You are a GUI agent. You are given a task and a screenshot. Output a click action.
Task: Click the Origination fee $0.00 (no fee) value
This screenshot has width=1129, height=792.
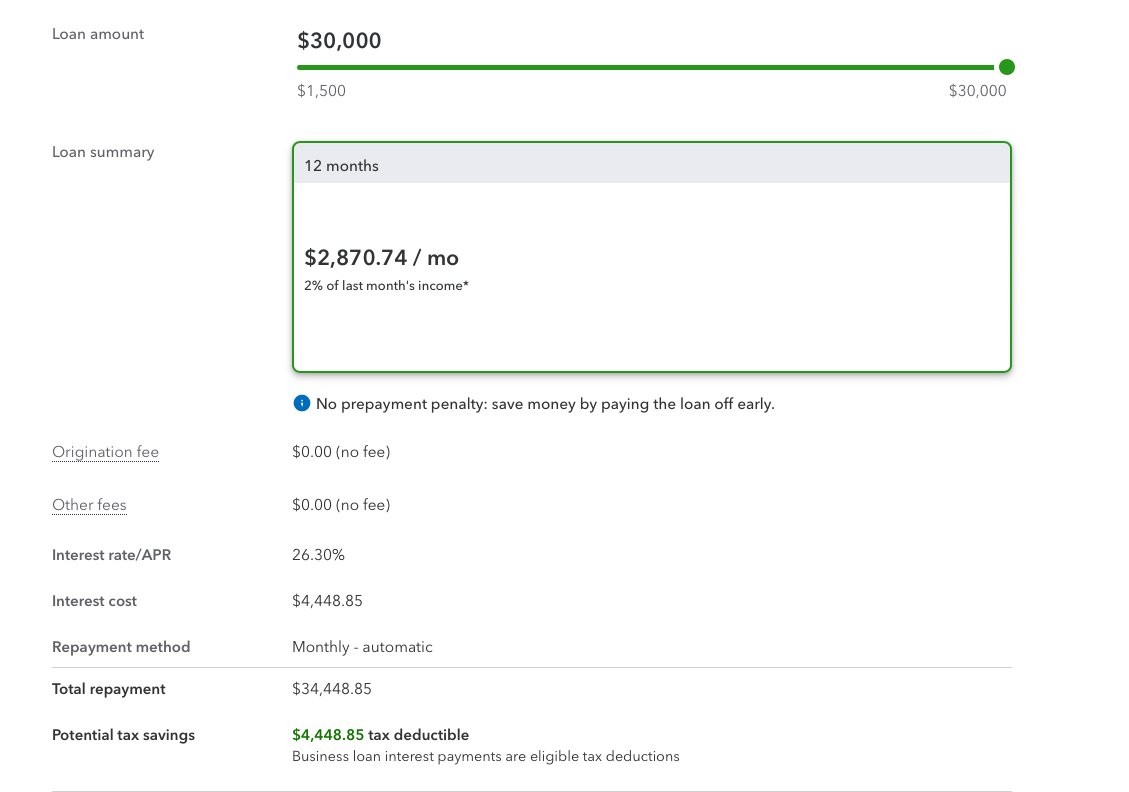pos(341,451)
